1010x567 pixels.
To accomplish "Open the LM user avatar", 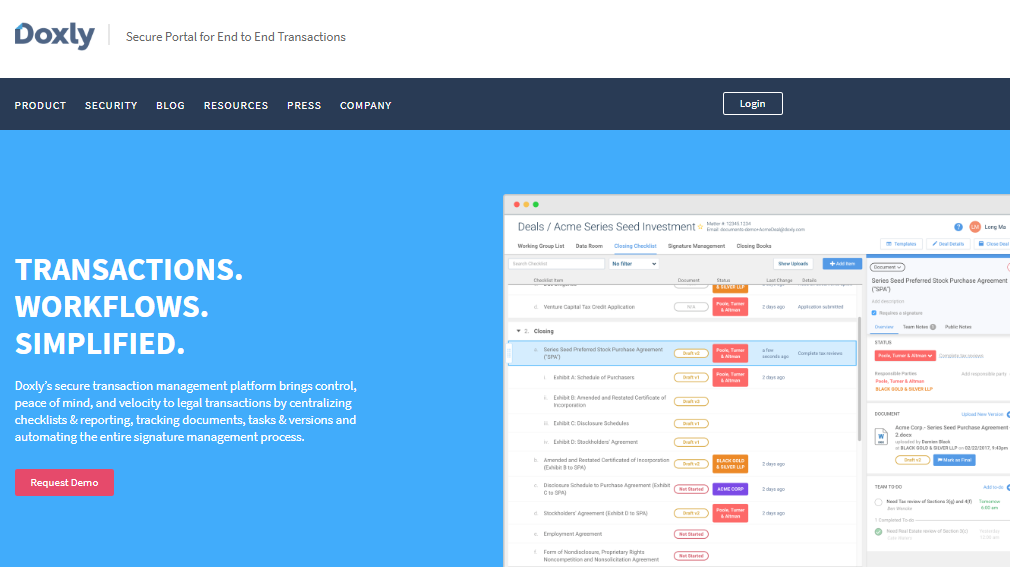I will tap(975, 227).
